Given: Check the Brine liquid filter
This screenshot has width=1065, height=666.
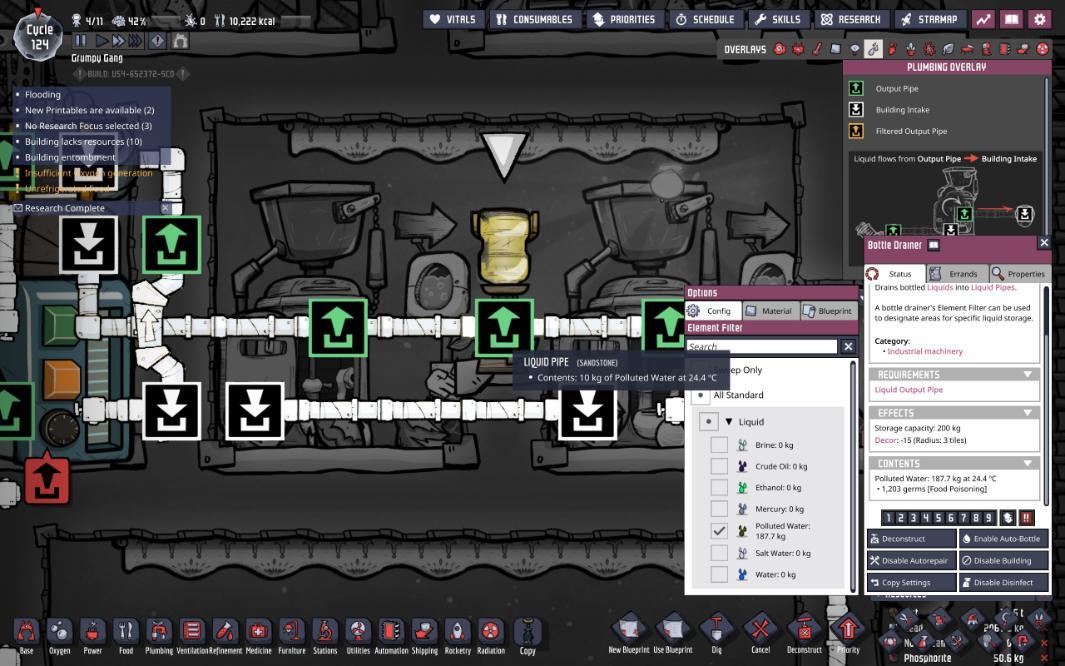Looking at the screenshot, I should (719, 445).
